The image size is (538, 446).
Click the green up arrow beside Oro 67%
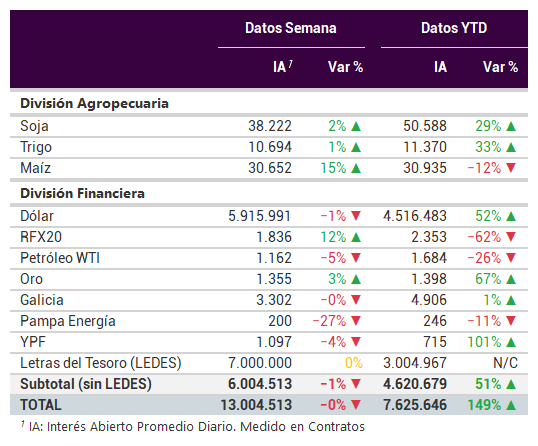(x=511, y=279)
